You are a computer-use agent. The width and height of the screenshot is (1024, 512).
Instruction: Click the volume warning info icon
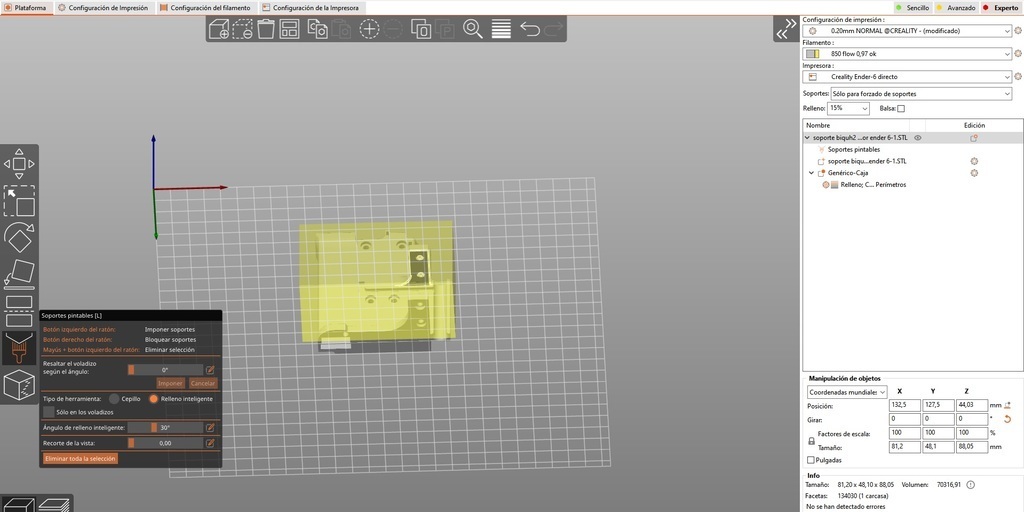pyautogui.click(x=970, y=485)
